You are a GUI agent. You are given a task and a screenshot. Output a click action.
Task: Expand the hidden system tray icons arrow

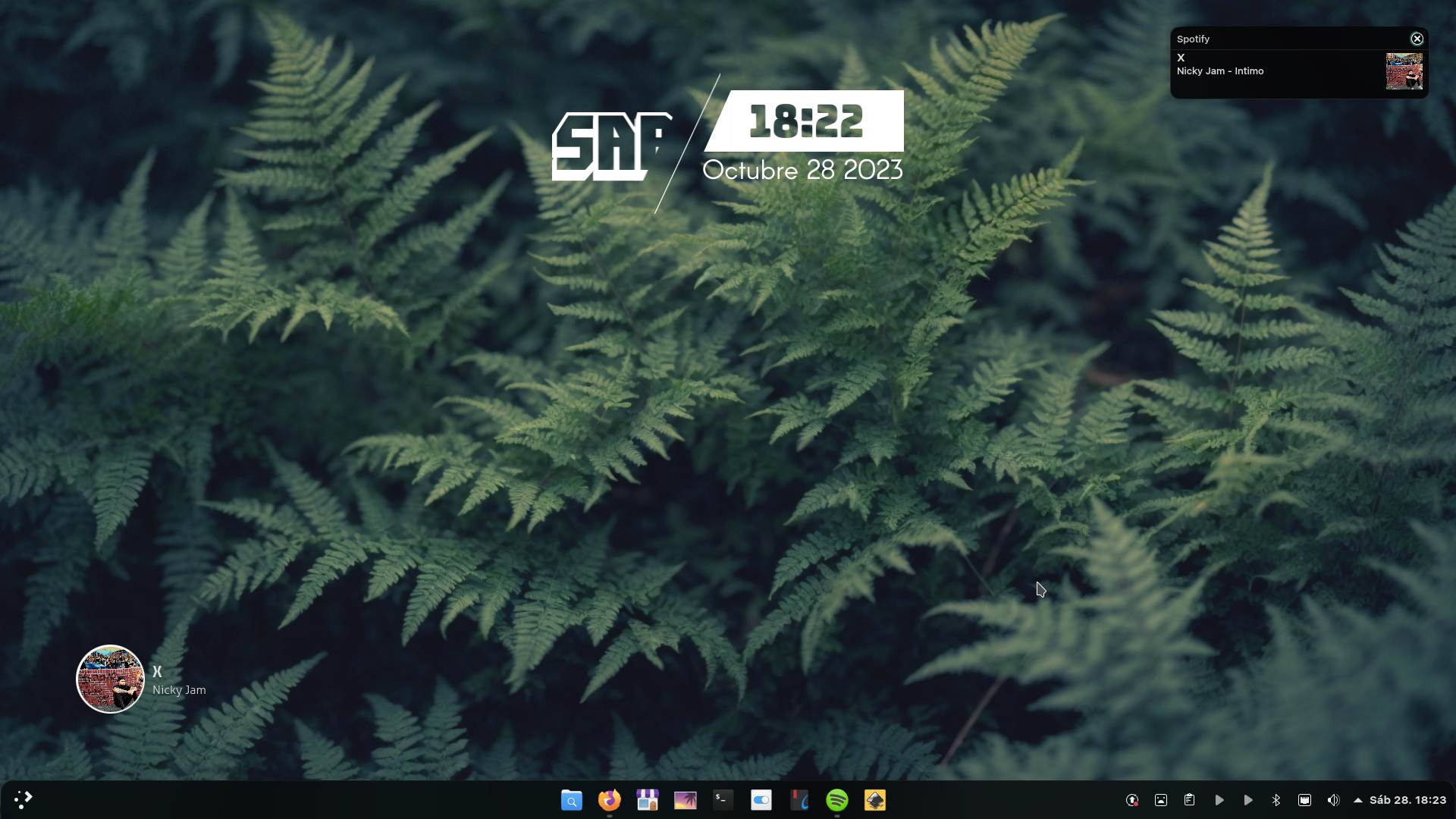tap(1358, 800)
